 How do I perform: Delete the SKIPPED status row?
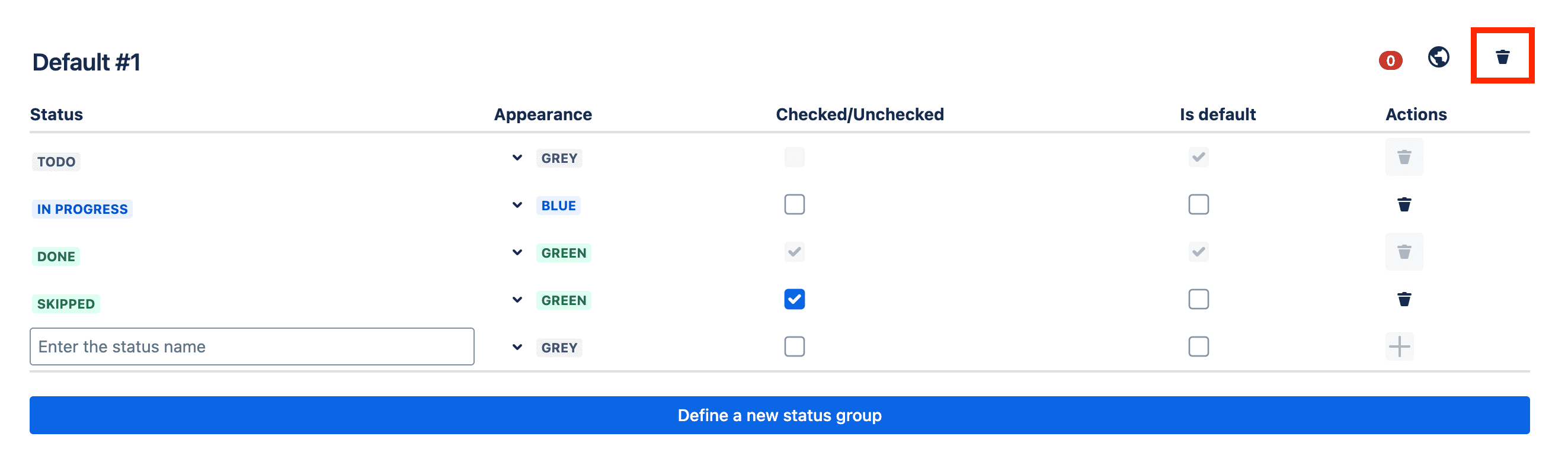(x=1404, y=299)
